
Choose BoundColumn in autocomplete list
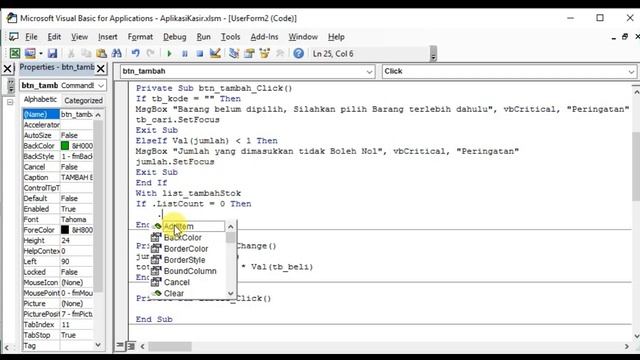pyautogui.click(x=188, y=271)
